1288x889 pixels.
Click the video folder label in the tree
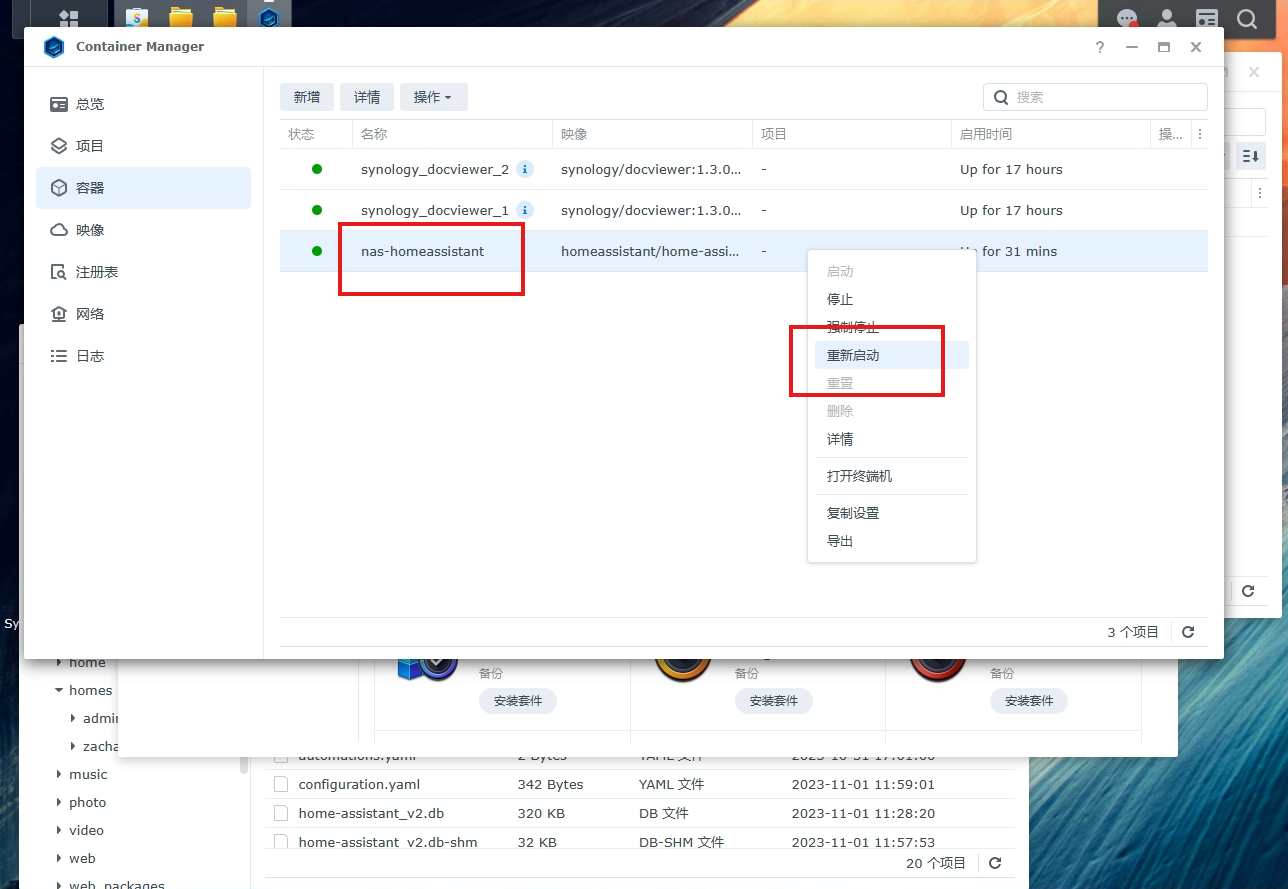87,830
